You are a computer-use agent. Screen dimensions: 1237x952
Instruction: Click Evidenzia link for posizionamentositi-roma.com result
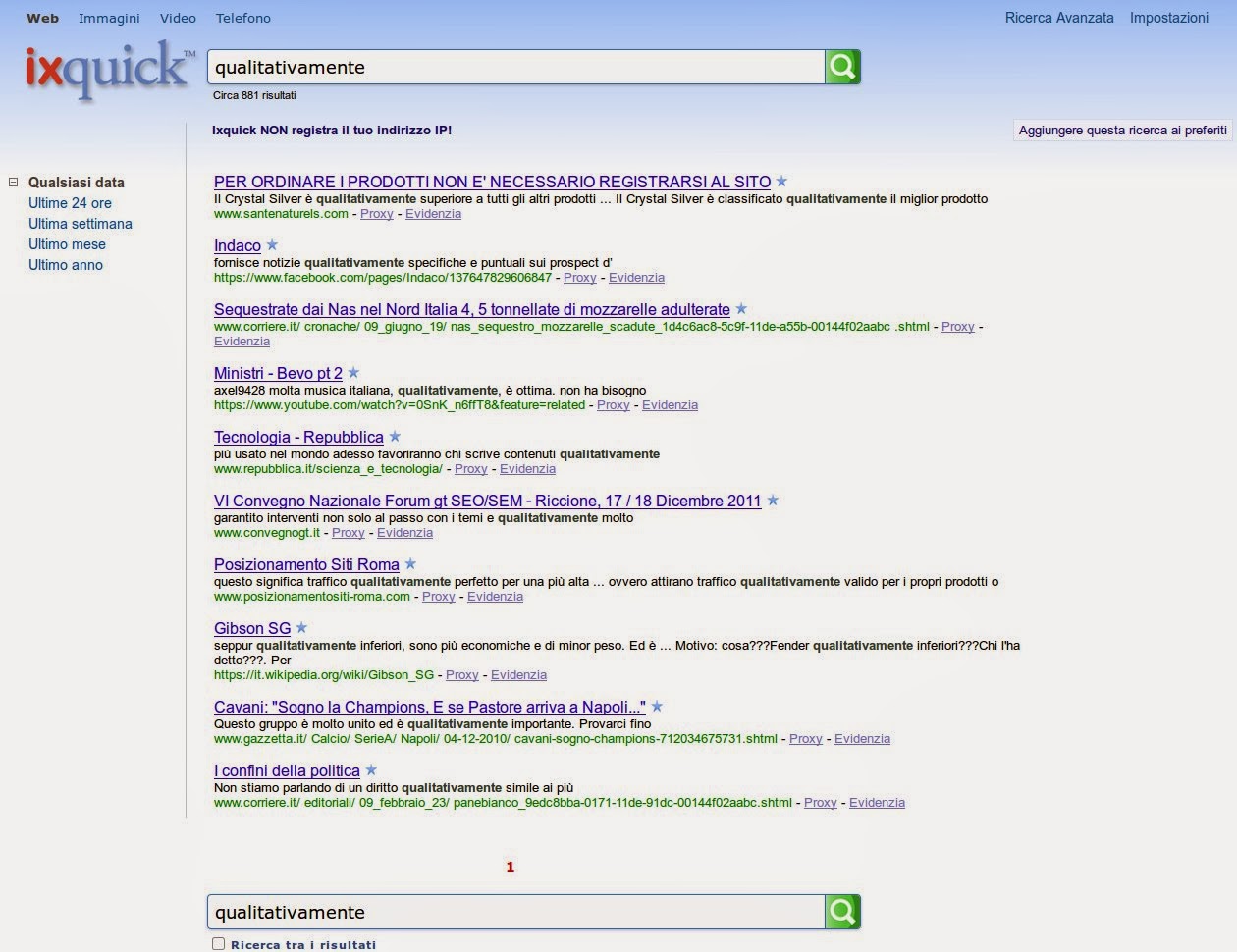click(x=495, y=597)
